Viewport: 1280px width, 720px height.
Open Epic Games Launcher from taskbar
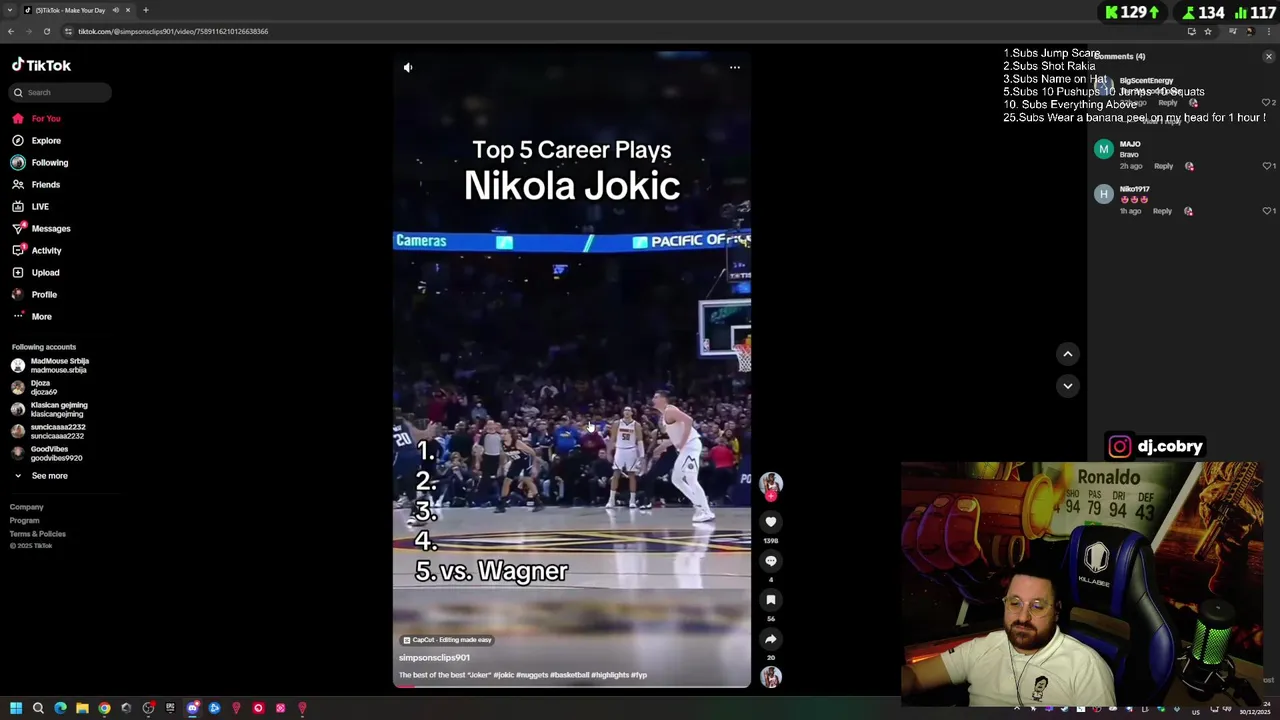point(170,708)
